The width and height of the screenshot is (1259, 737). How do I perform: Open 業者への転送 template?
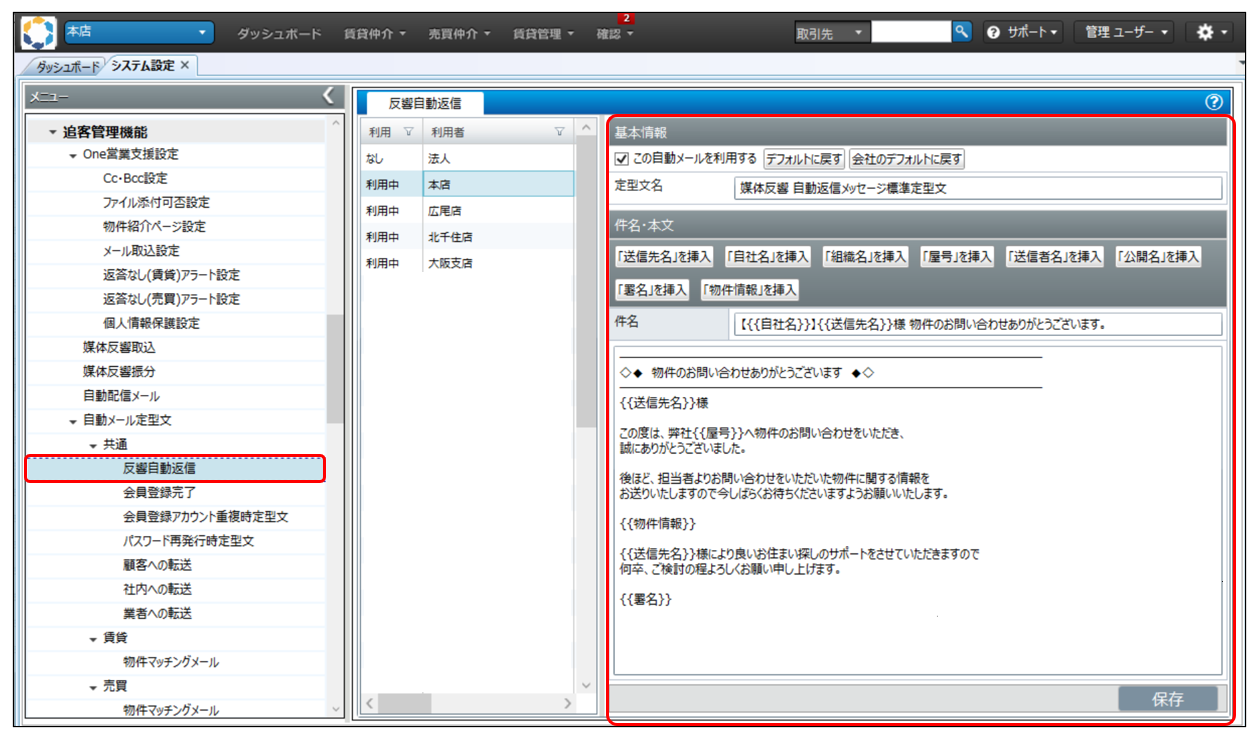click(157, 613)
